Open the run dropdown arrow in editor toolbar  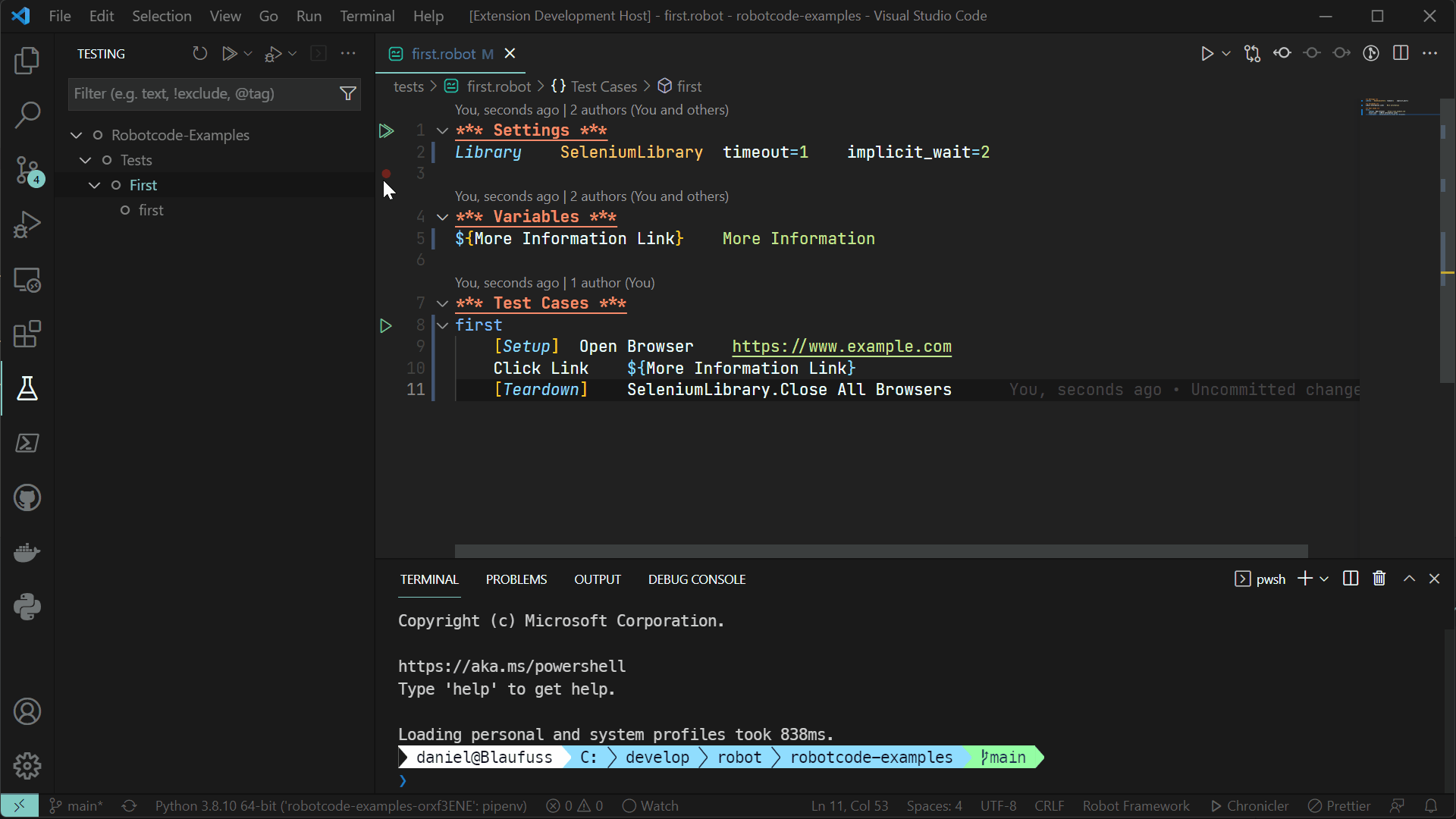[x=1226, y=53]
